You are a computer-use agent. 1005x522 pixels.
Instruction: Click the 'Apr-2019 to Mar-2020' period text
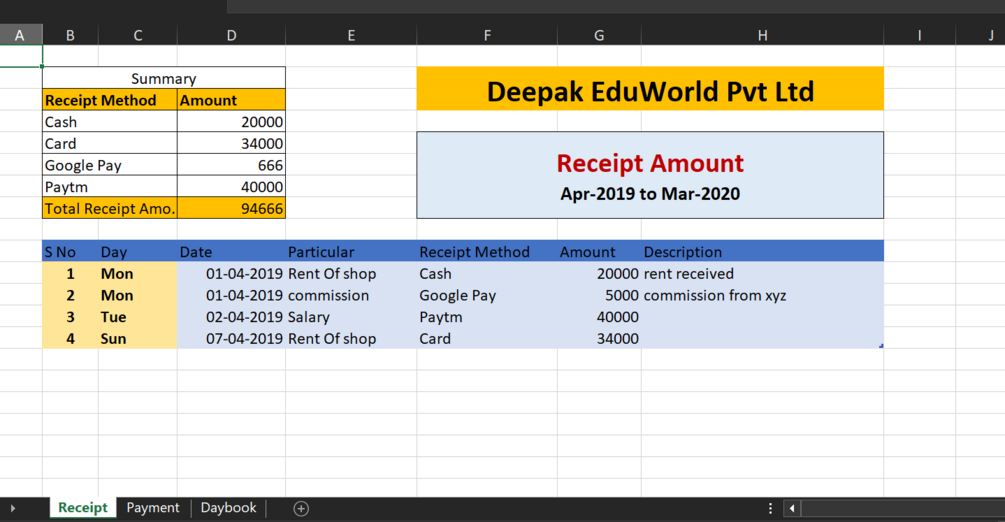(650, 194)
